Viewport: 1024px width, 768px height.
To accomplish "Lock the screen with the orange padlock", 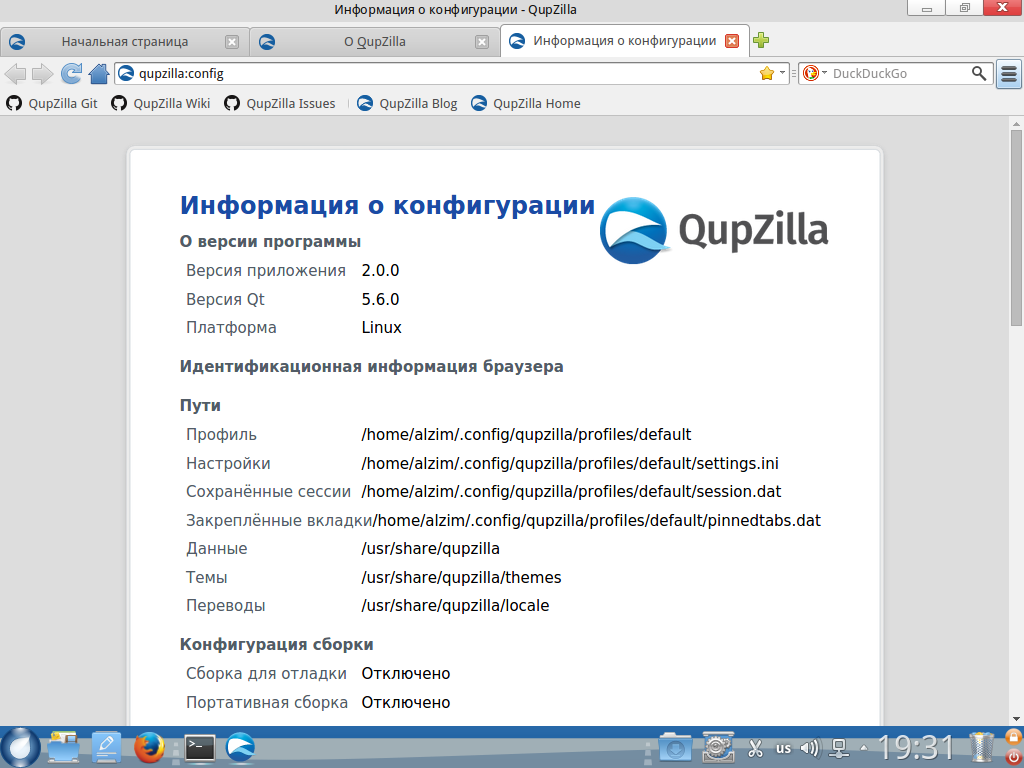I will click(1014, 737).
